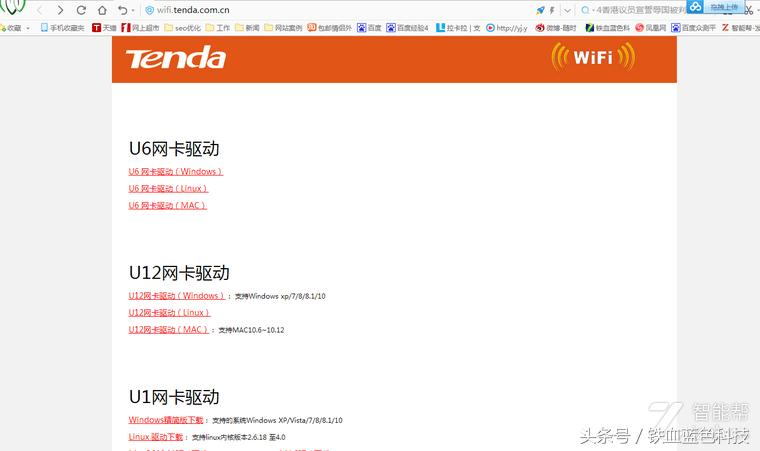This screenshot has height=451, width=760.
Task: Open the http://yj.y bookmark
Action: click(507, 28)
